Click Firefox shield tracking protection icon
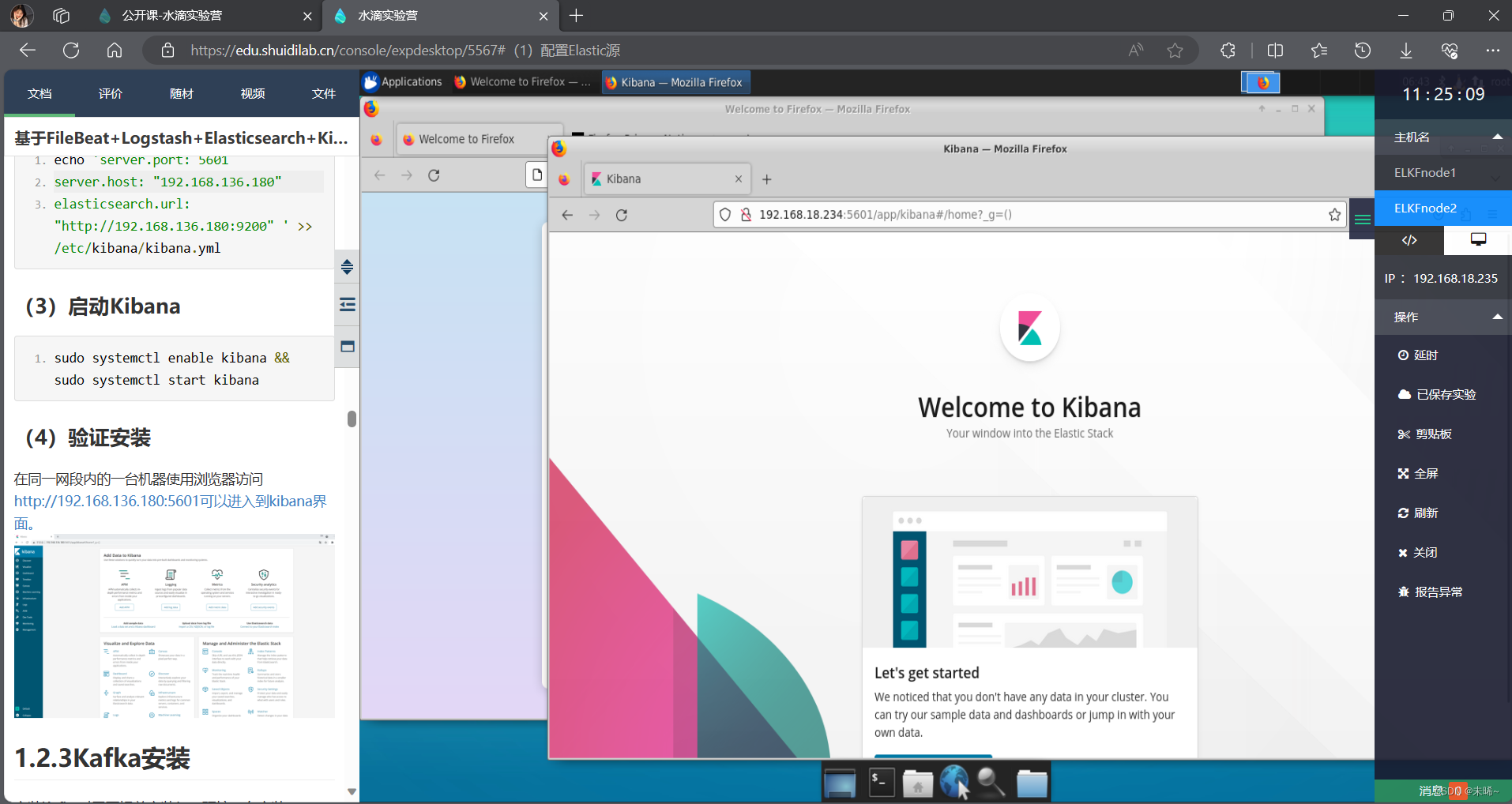 pyautogui.click(x=725, y=215)
